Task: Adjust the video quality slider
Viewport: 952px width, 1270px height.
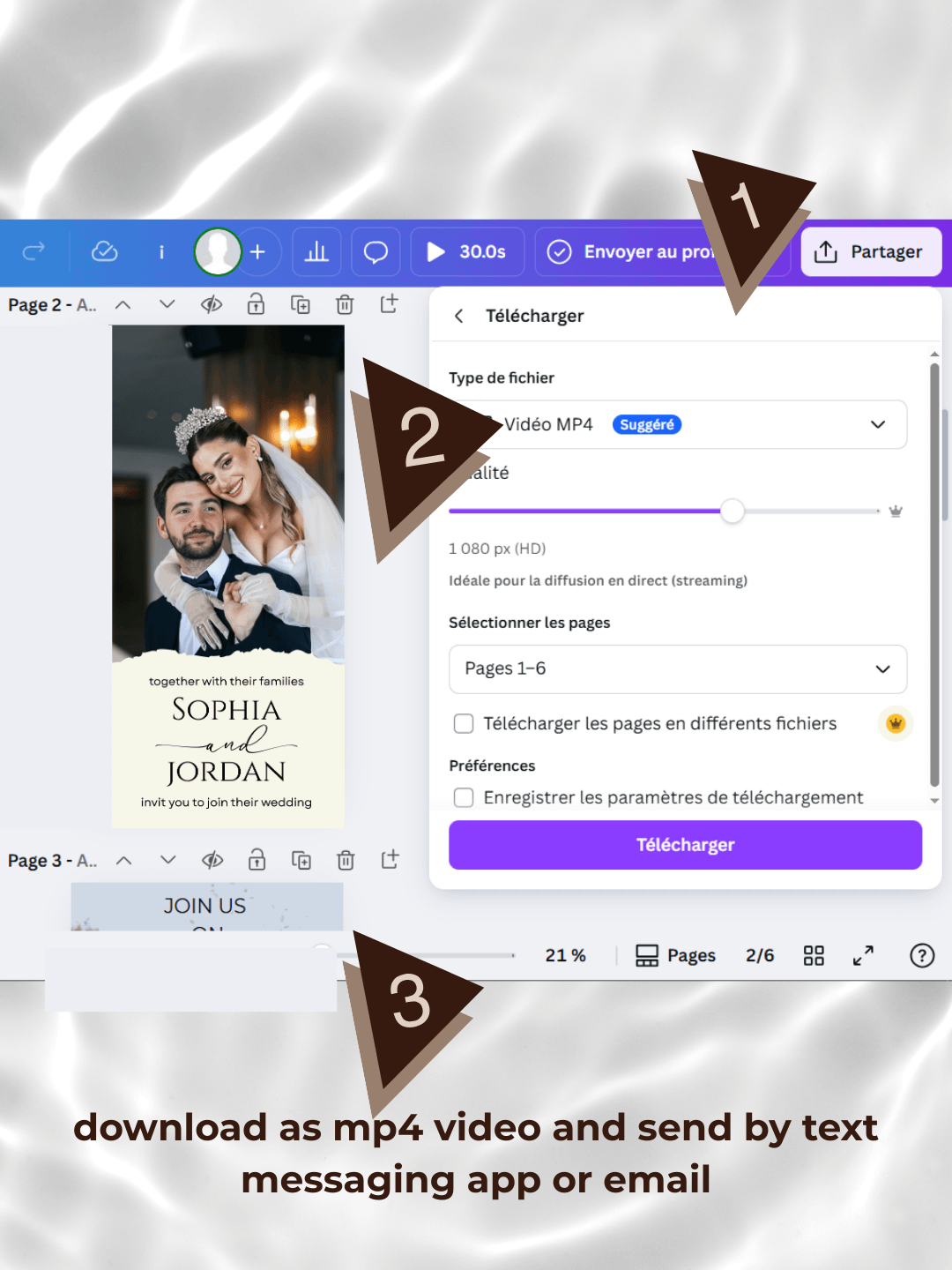Action: (x=732, y=512)
